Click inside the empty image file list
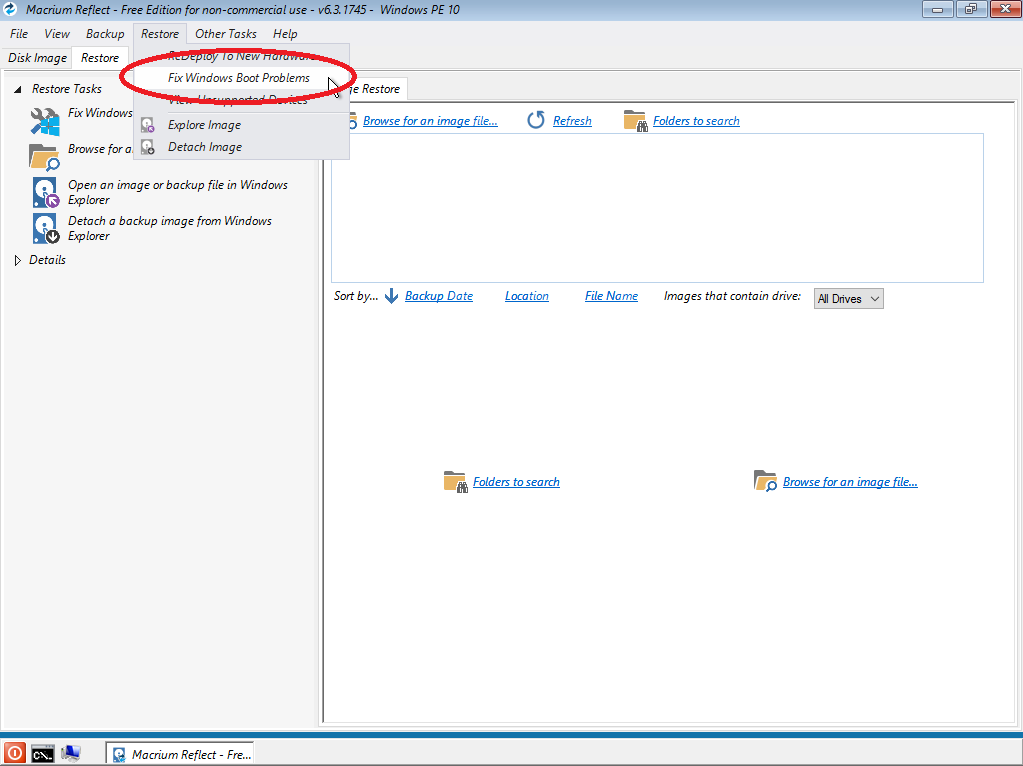The width and height of the screenshot is (1023, 766). [x=657, y=207]
